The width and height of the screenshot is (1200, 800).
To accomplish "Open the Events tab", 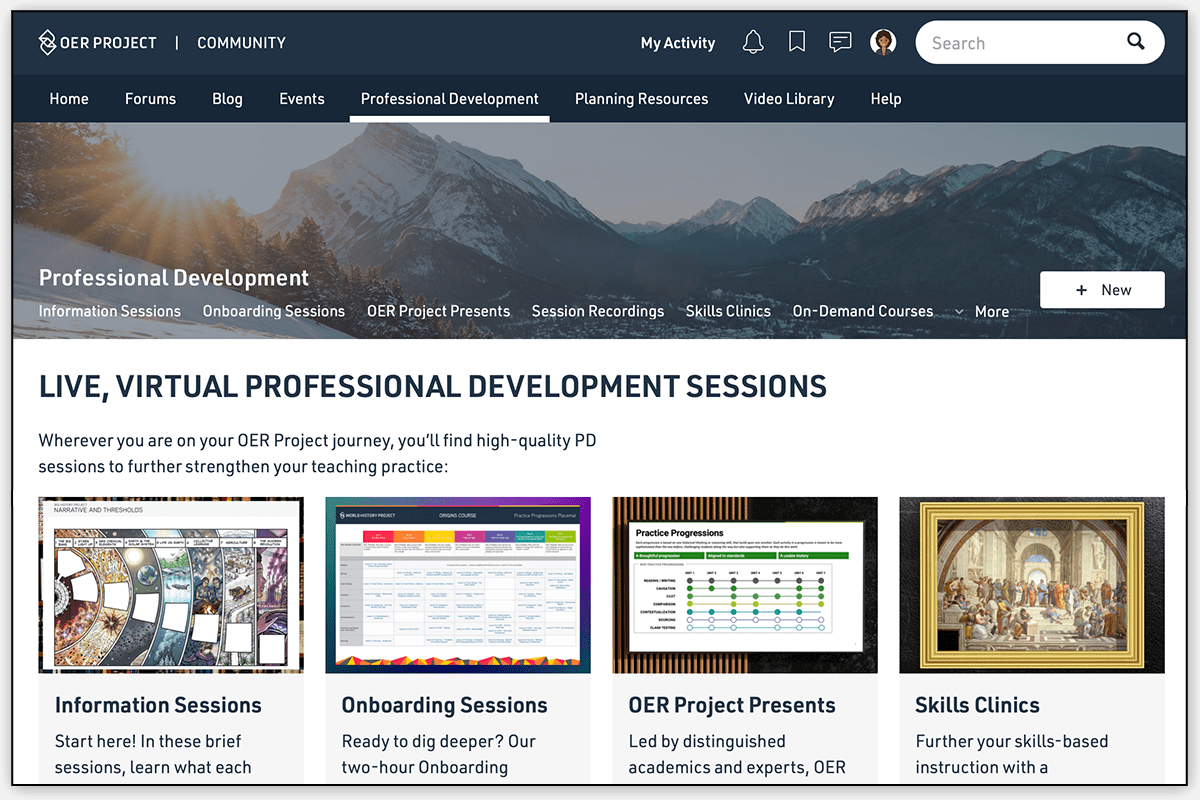I will click(302, 99).
